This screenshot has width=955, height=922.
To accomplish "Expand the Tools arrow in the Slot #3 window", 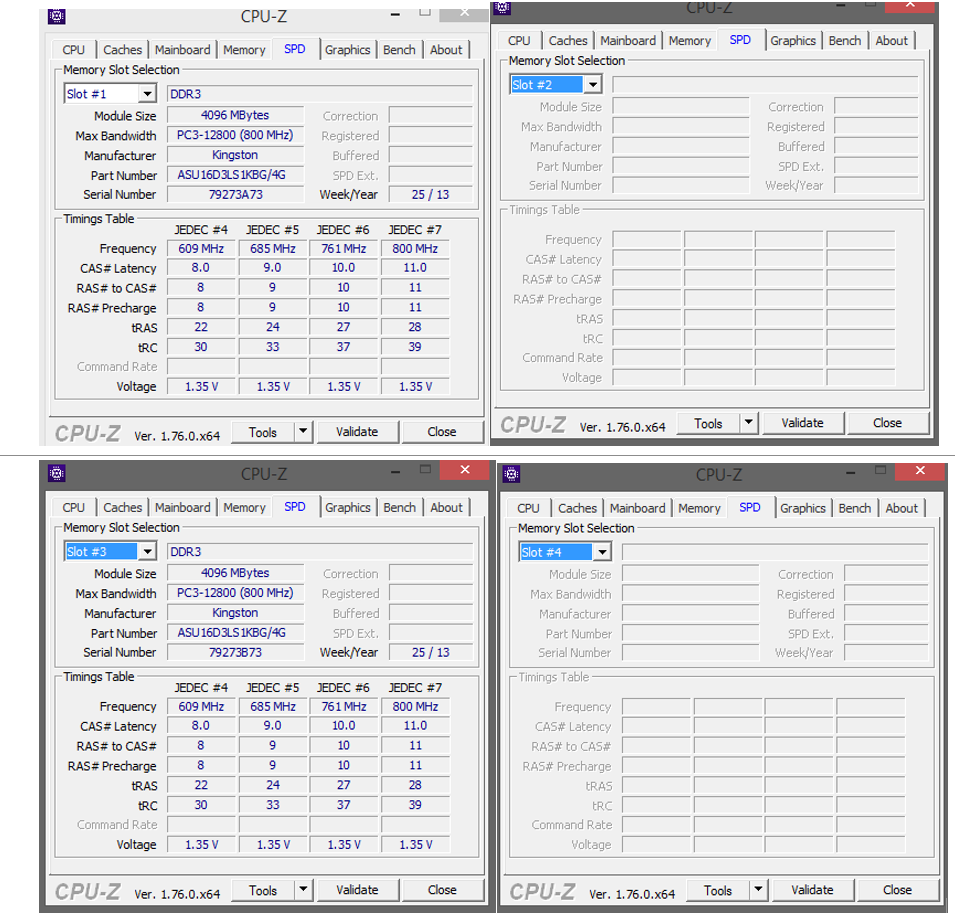I will coord(303,890).
